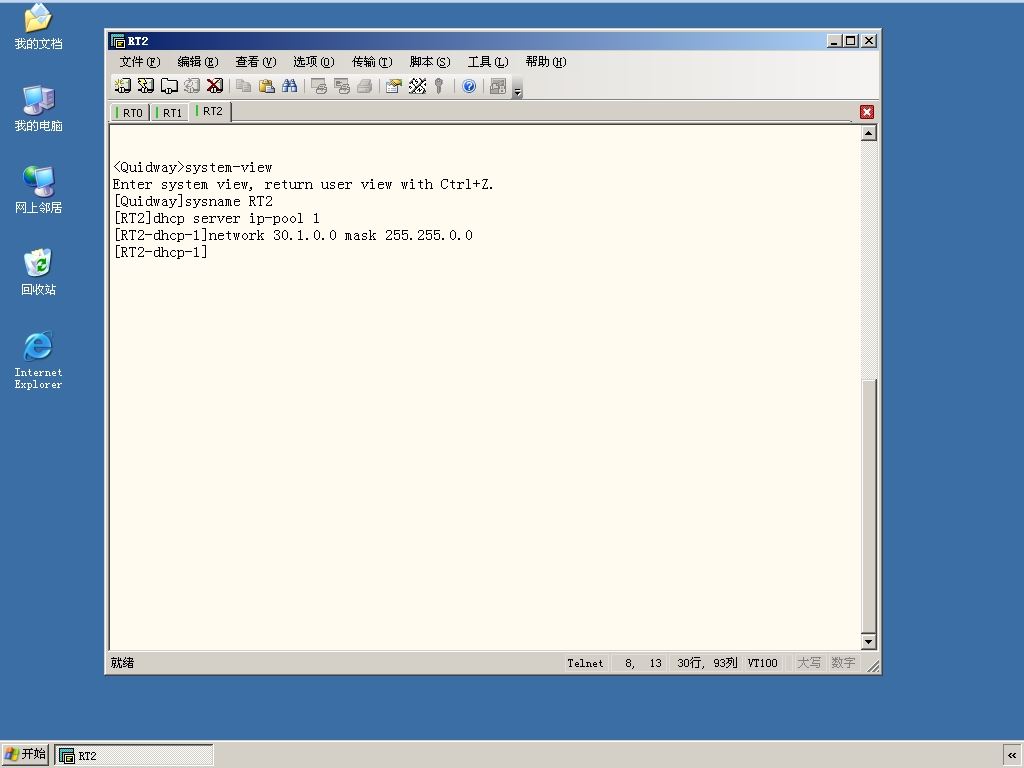Click the Quick Connect lightning icon

click(x=146, y=86)
